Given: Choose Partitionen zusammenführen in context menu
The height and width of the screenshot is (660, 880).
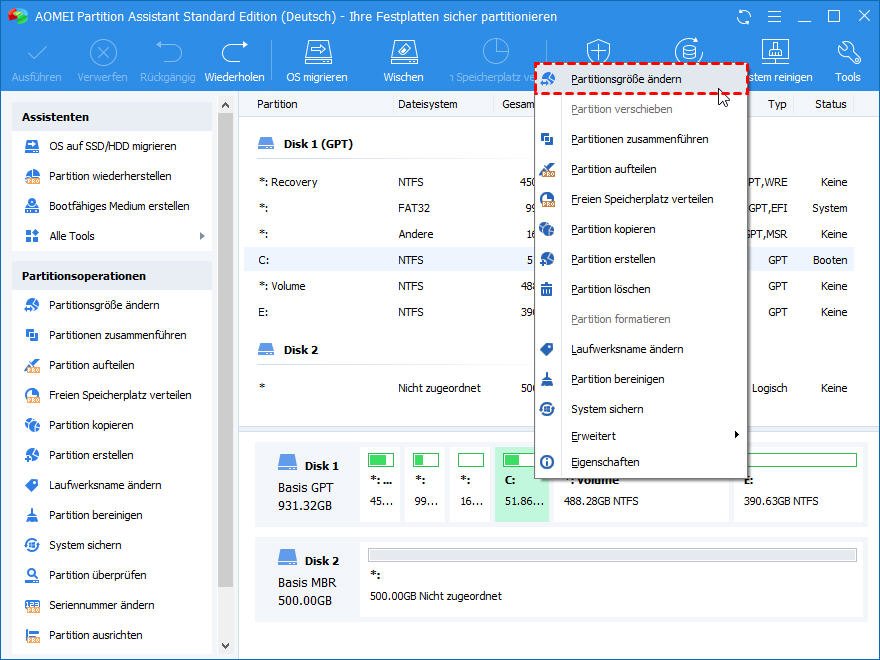Looking at the screenshot, I should tap(640, 139).
